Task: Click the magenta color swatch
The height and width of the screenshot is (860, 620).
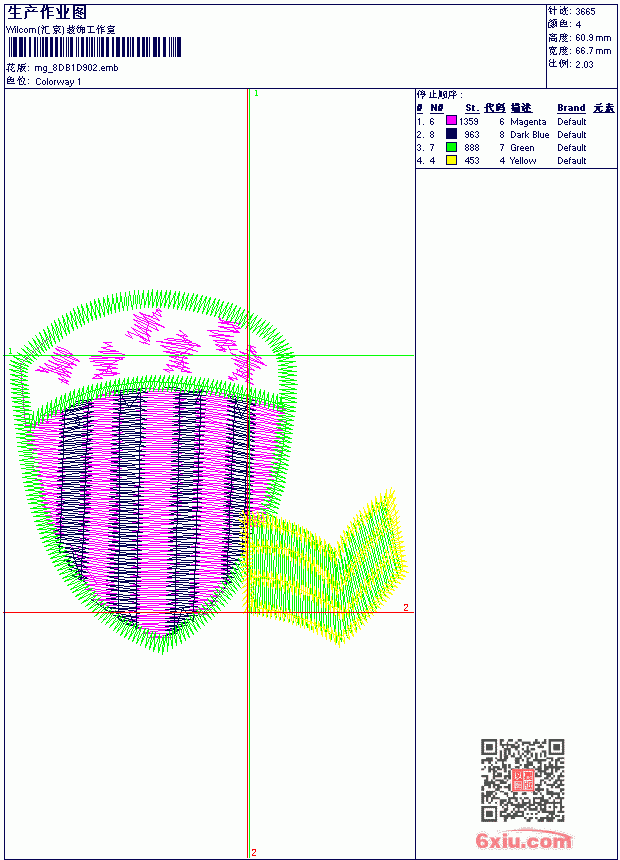Action: [452, 121]
